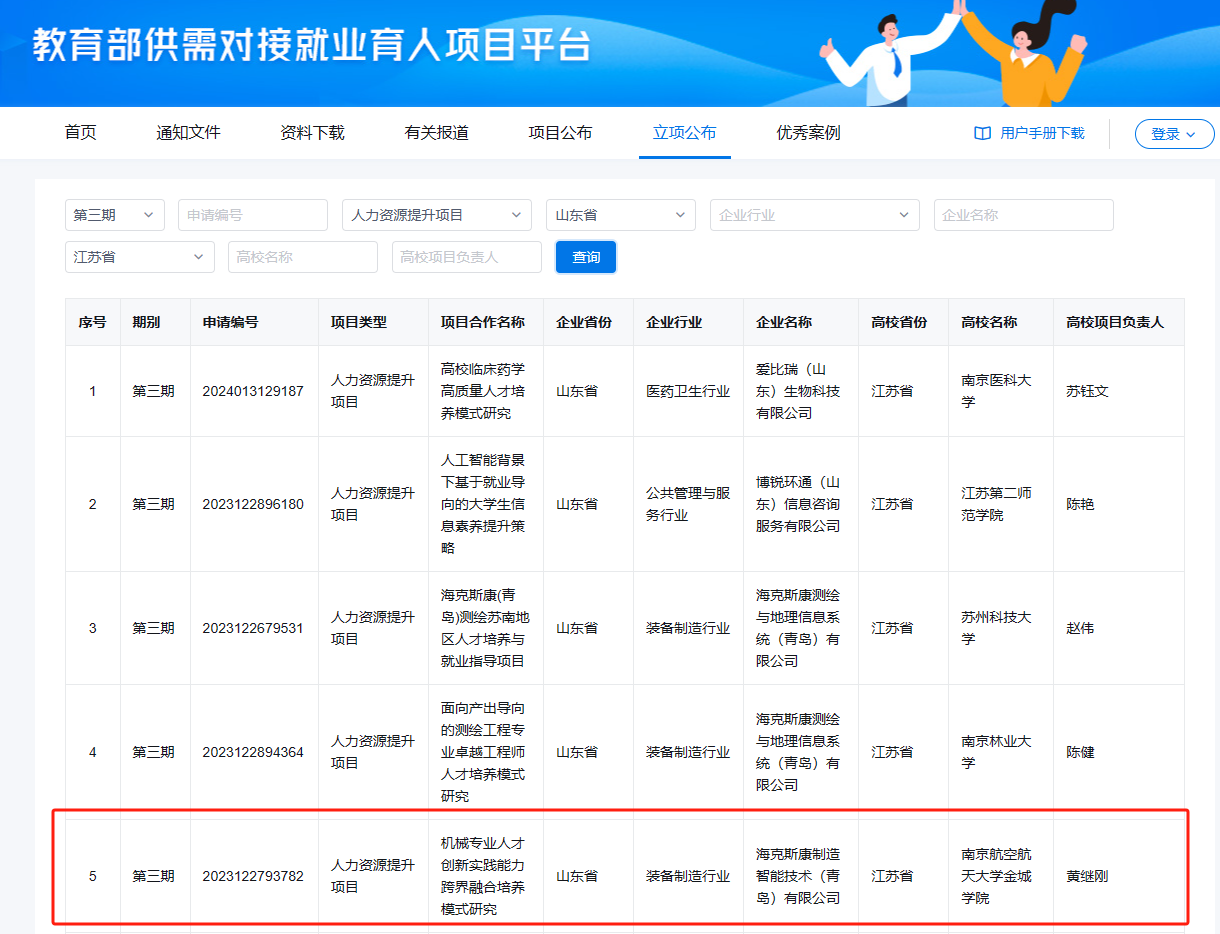Image resolution: width=1220 pixels, height=934 pixels.
Task: Click application number 2023122894364
Action: point(253,752)
